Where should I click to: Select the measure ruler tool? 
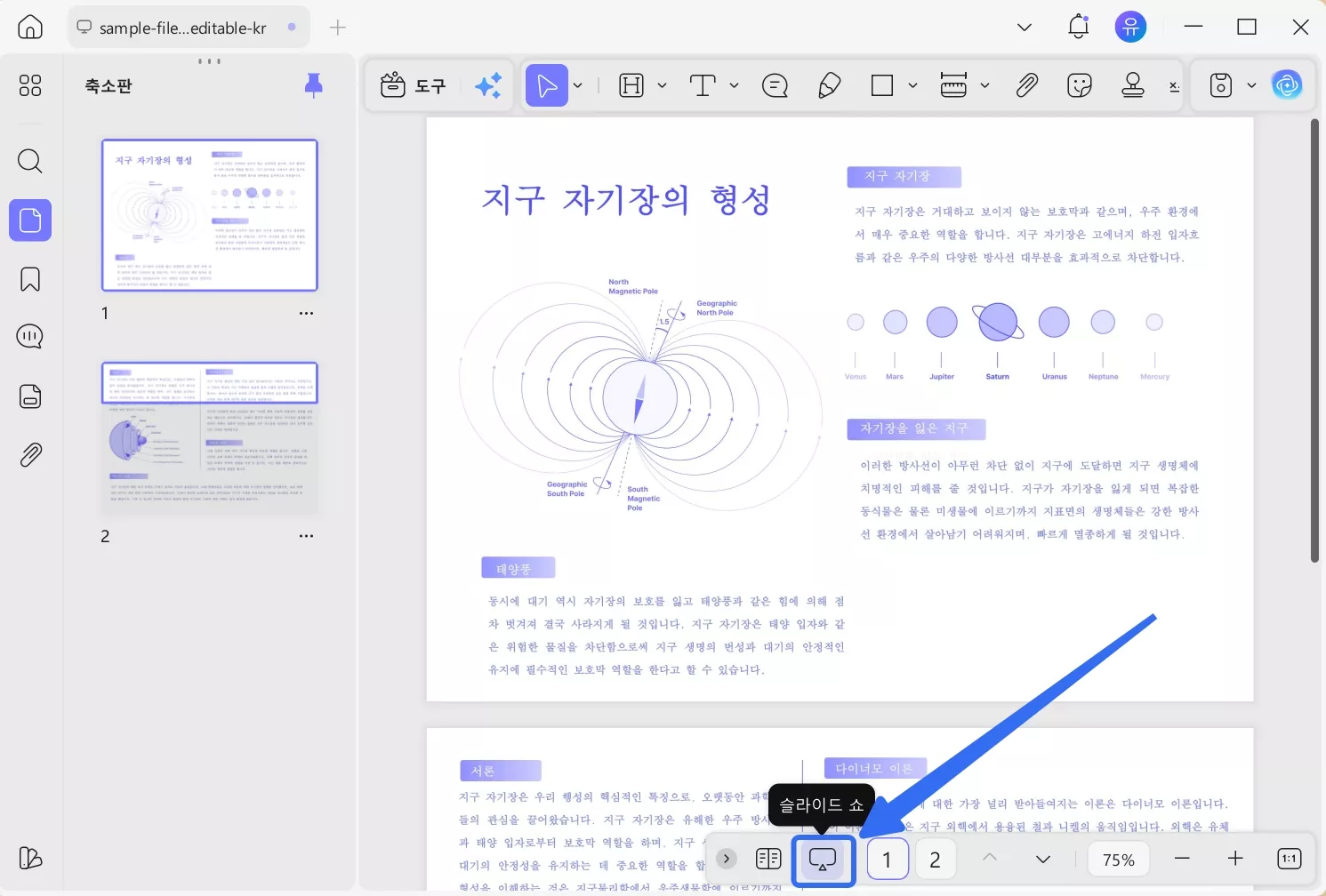click(953, 85)
